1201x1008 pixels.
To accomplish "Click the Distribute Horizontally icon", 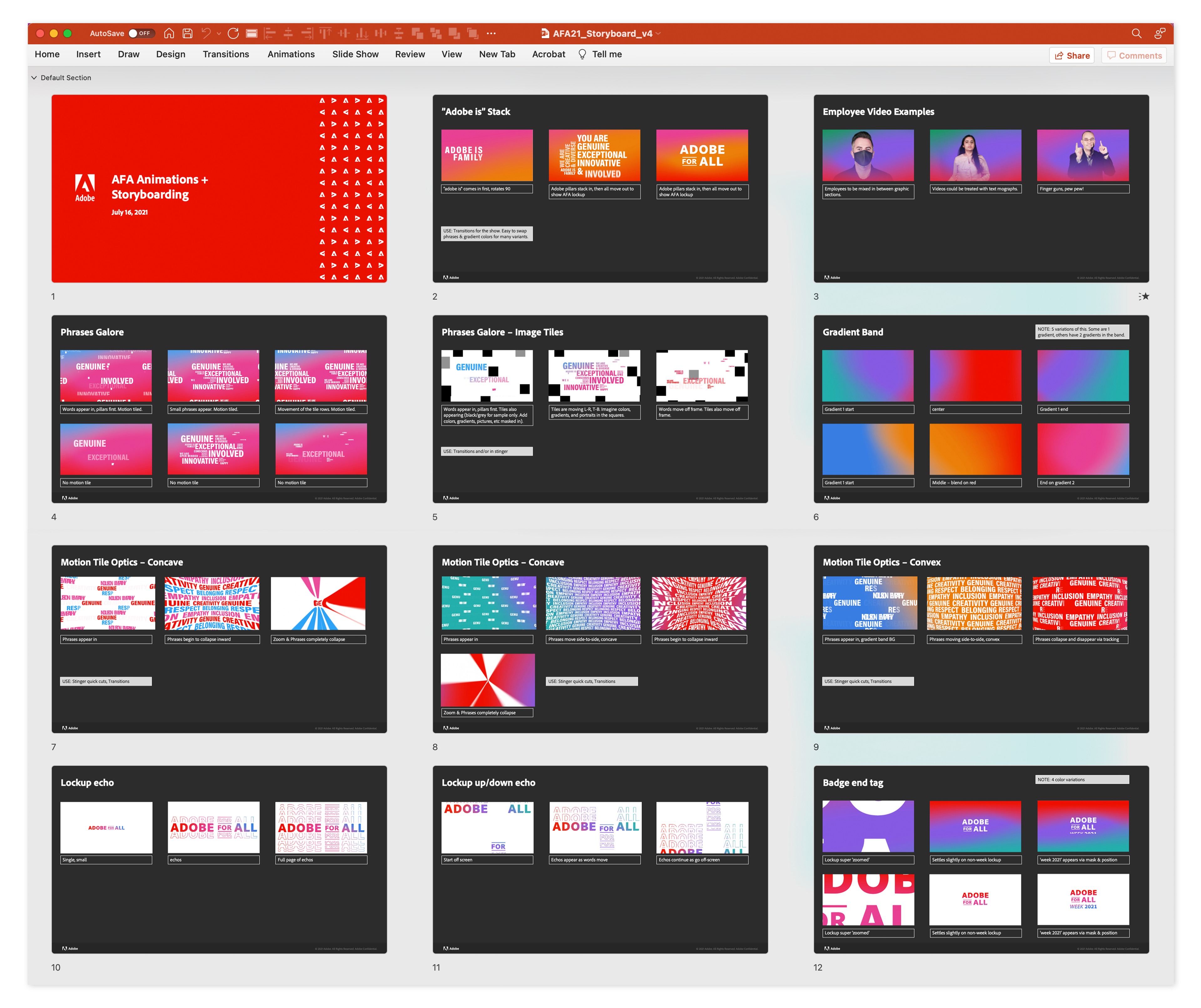I will click(x=380, y=33).
